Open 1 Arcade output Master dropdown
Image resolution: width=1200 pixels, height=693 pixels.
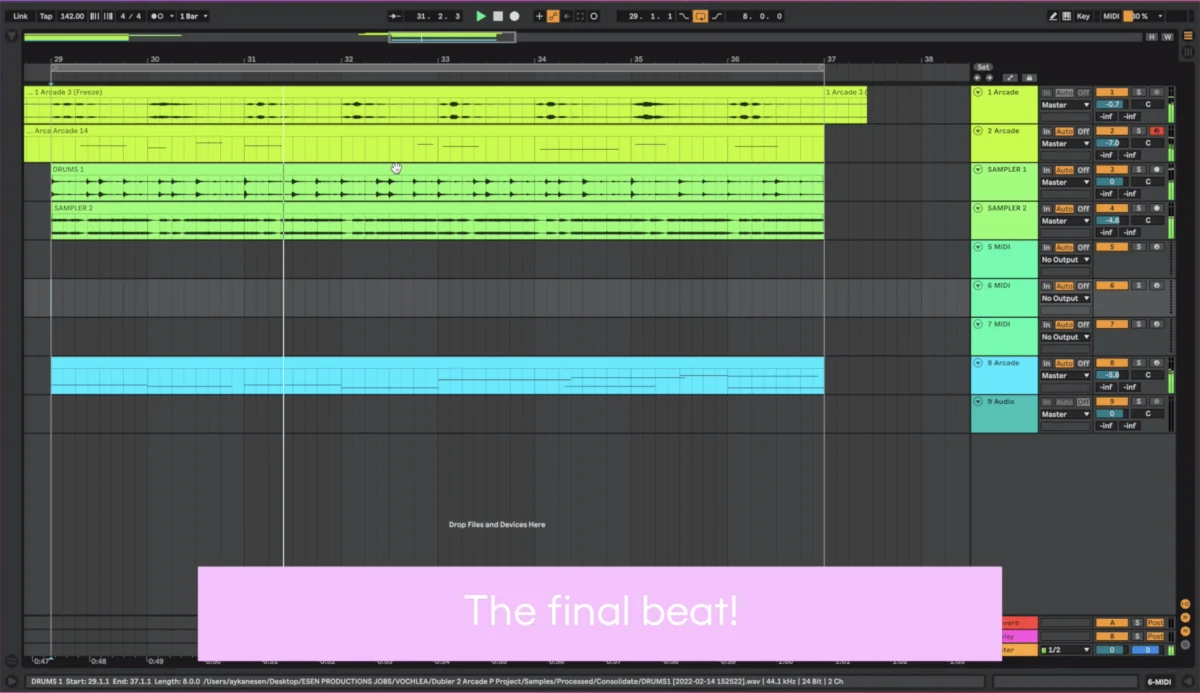pos(1066,105)
